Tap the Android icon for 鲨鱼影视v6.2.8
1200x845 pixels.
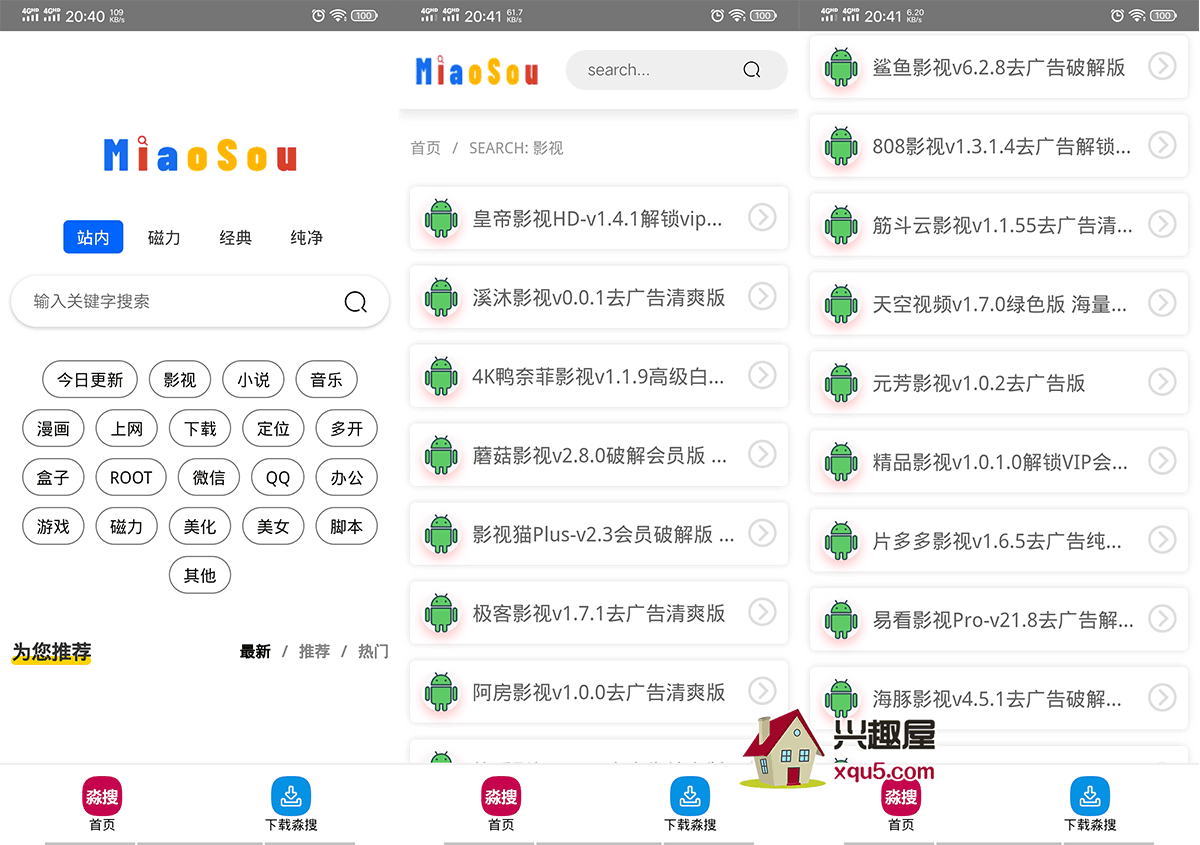[x=841, y=68]
